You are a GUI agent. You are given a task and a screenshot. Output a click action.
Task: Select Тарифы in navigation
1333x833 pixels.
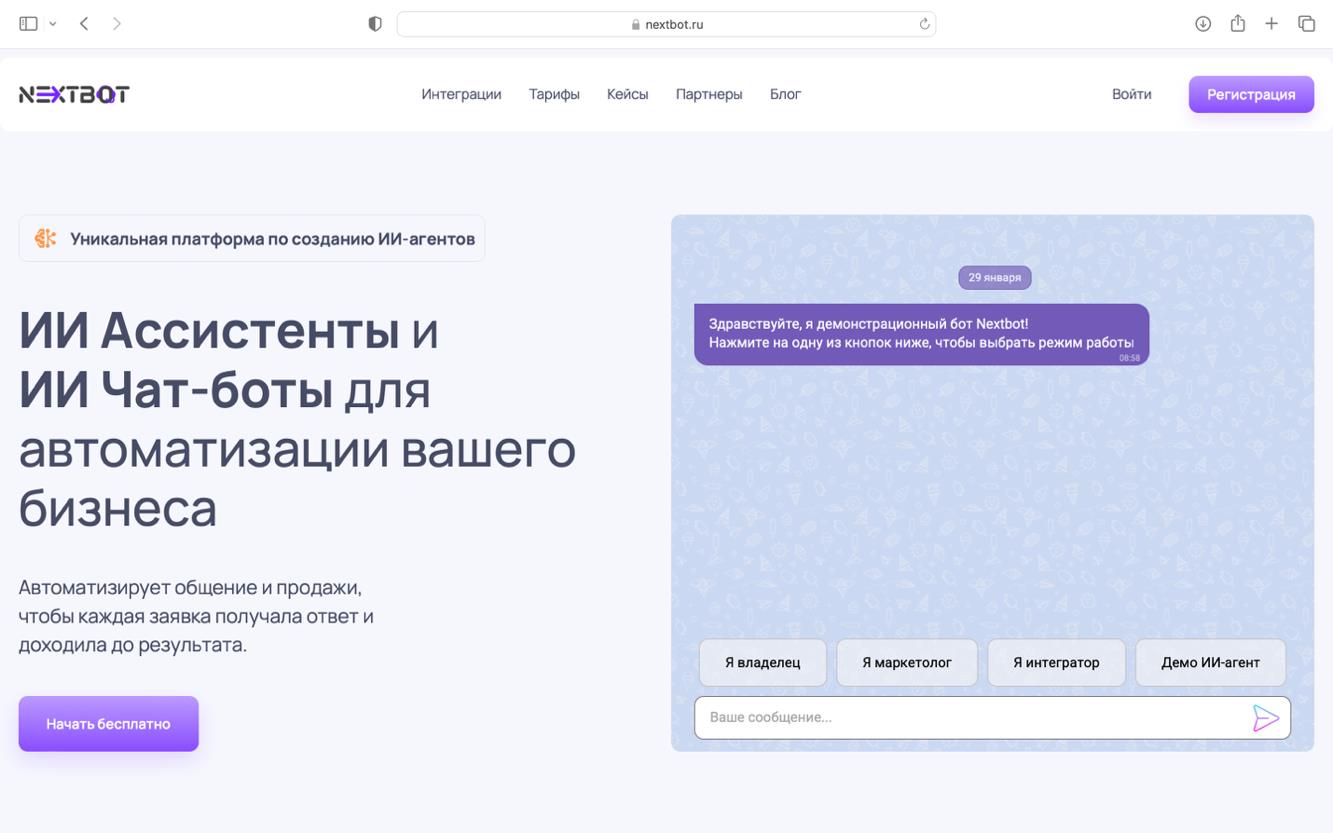(554, 94)
